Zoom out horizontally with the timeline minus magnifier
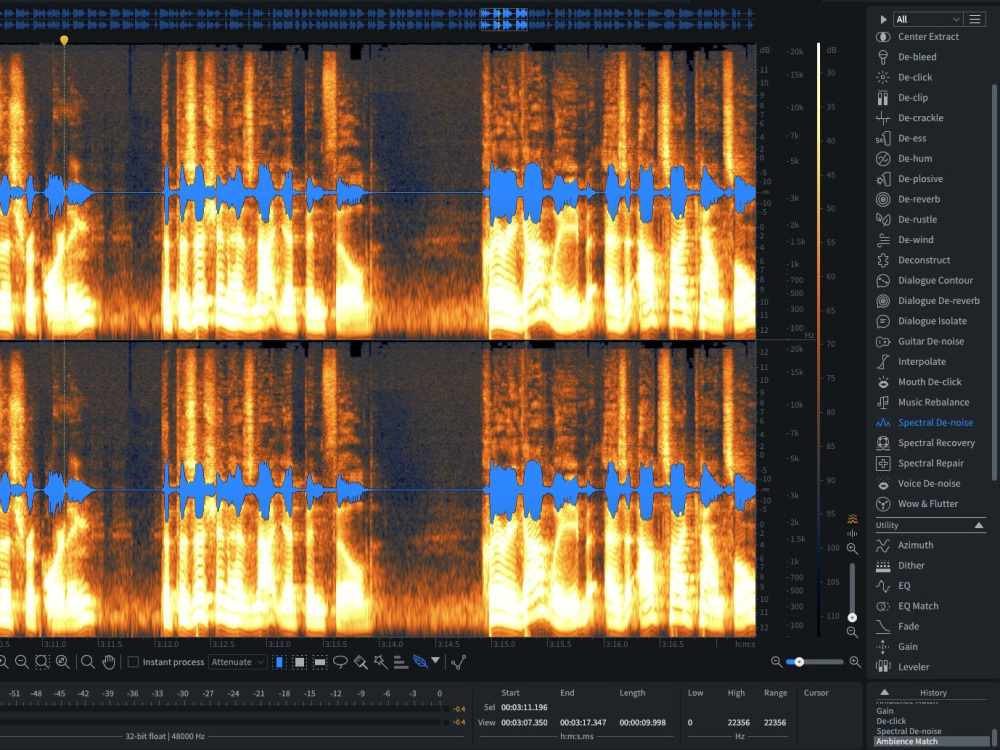 [x=776, y=662]
